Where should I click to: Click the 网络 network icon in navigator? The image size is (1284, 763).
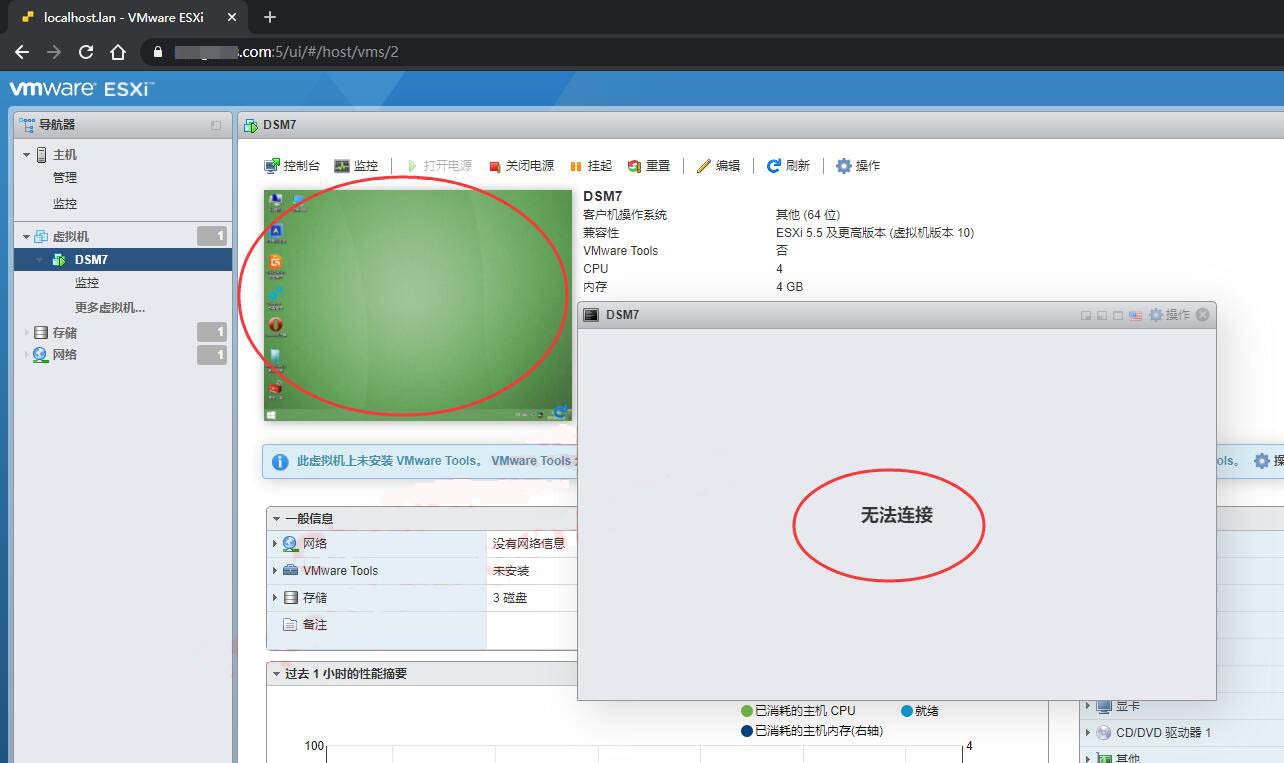[x=41, y=355]
